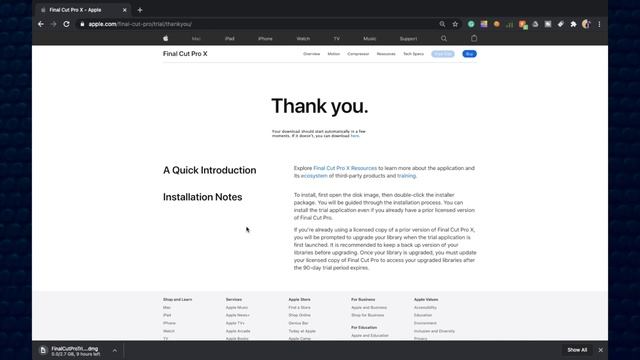Open the iPad section in Apple nav
The height and width of the screenshot is (360, 640).
point(230,39)
